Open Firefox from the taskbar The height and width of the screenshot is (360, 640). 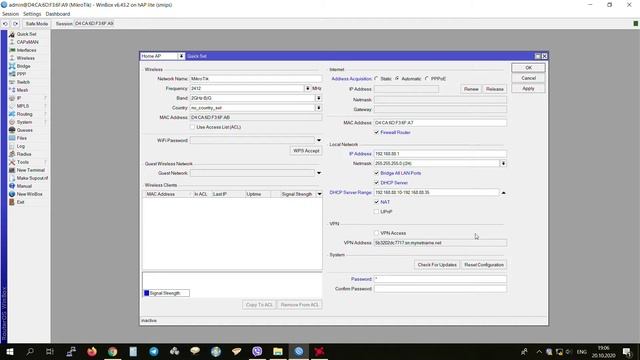pos(92,351)
